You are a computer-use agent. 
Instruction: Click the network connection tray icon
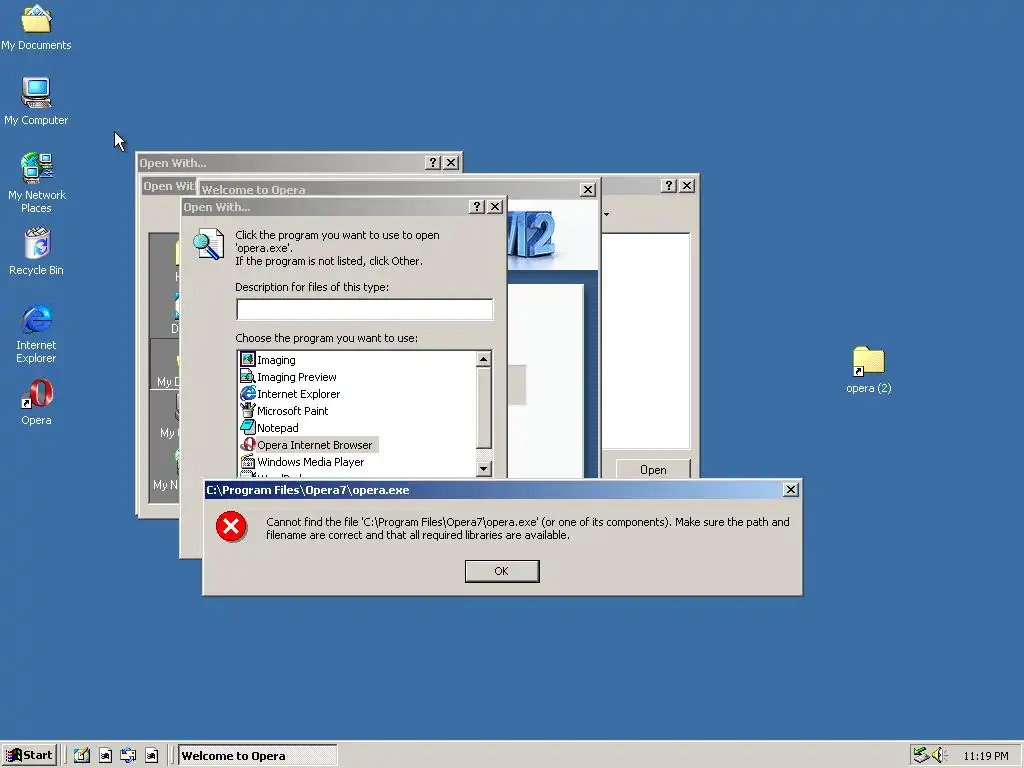tap(921, 755)
